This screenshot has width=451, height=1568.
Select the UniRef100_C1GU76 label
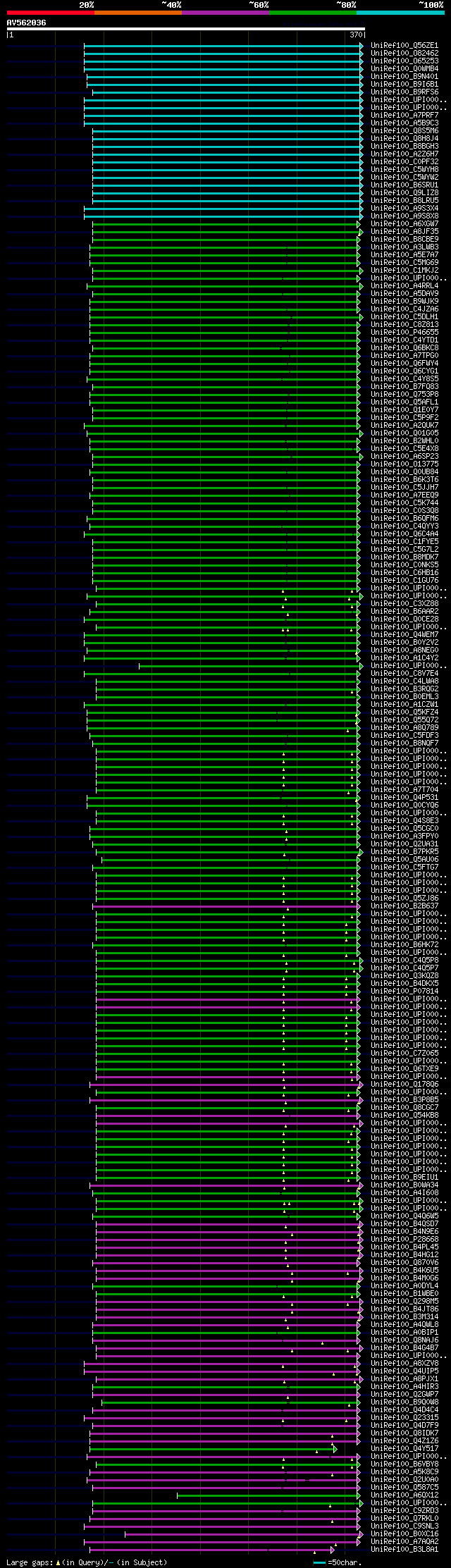click(x=404, y=581)
